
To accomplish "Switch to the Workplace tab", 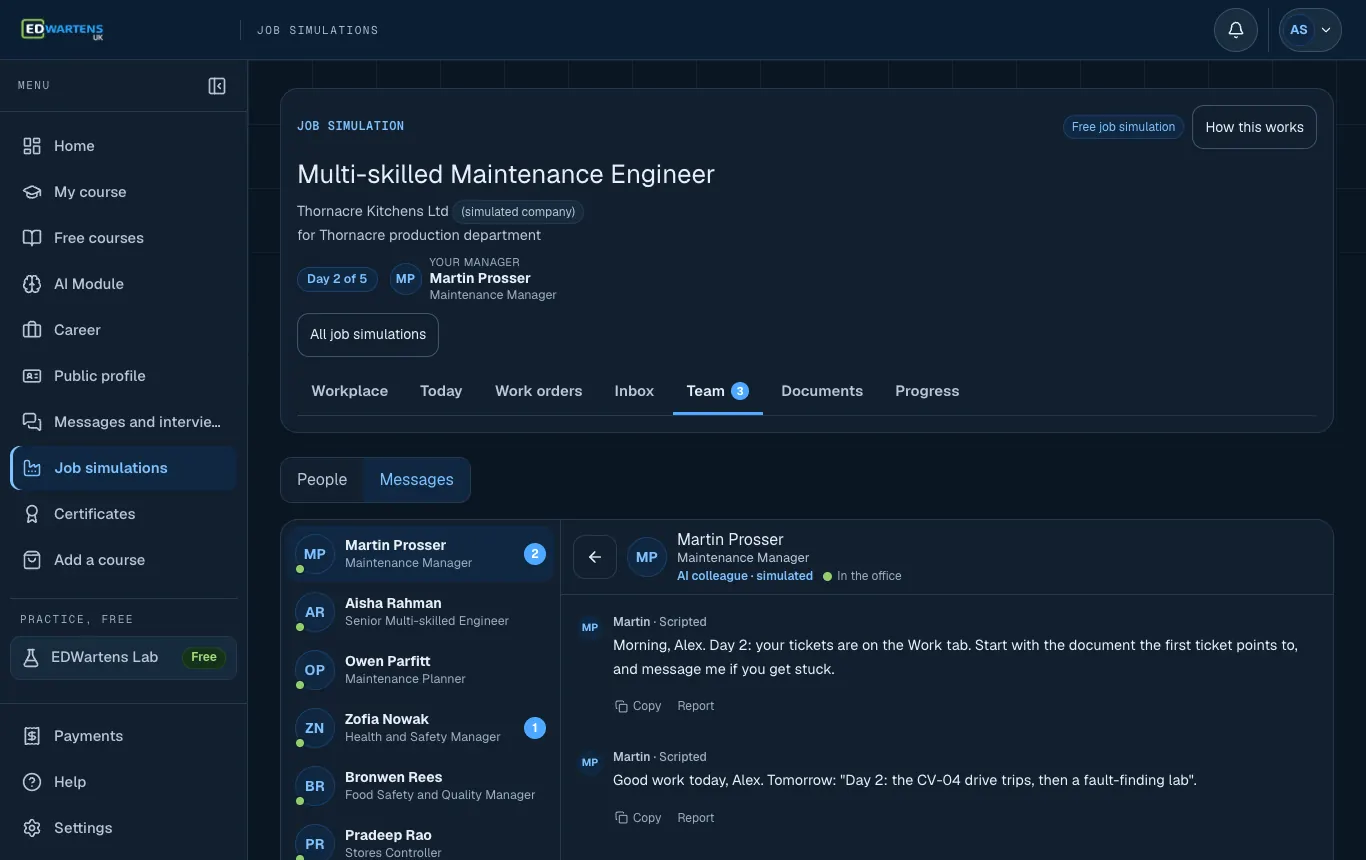I will 350,391.
